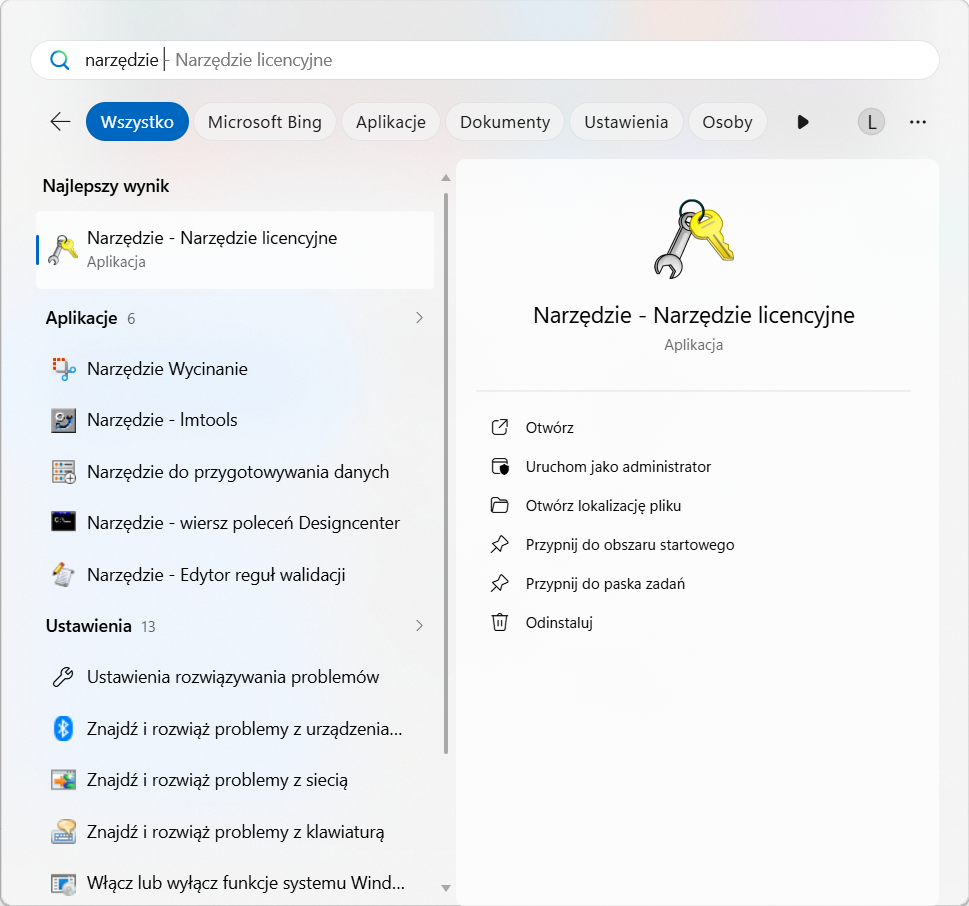The height and width of the screenshot is (906, 969).
Task: Click the preview title Narzędzie licencyjne
Action: click(693, 315)
